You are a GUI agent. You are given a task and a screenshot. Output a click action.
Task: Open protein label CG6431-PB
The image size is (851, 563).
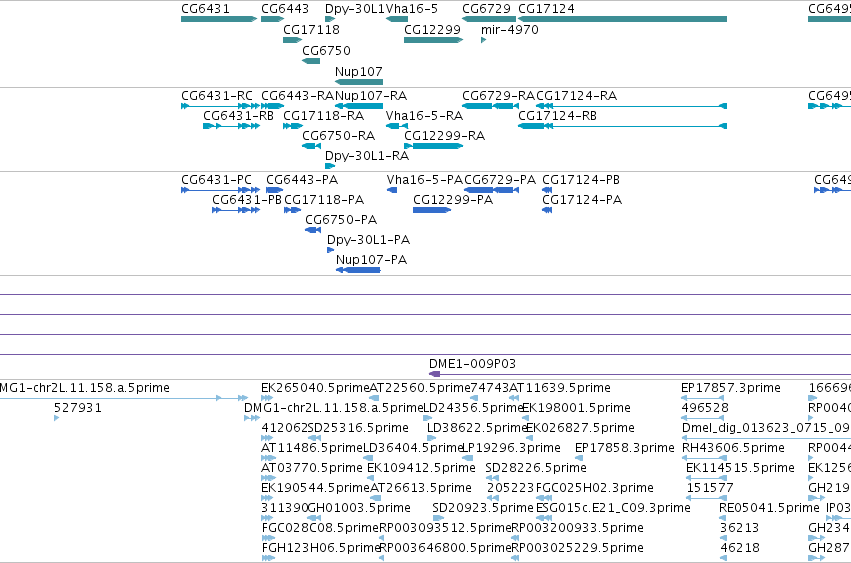247,200
